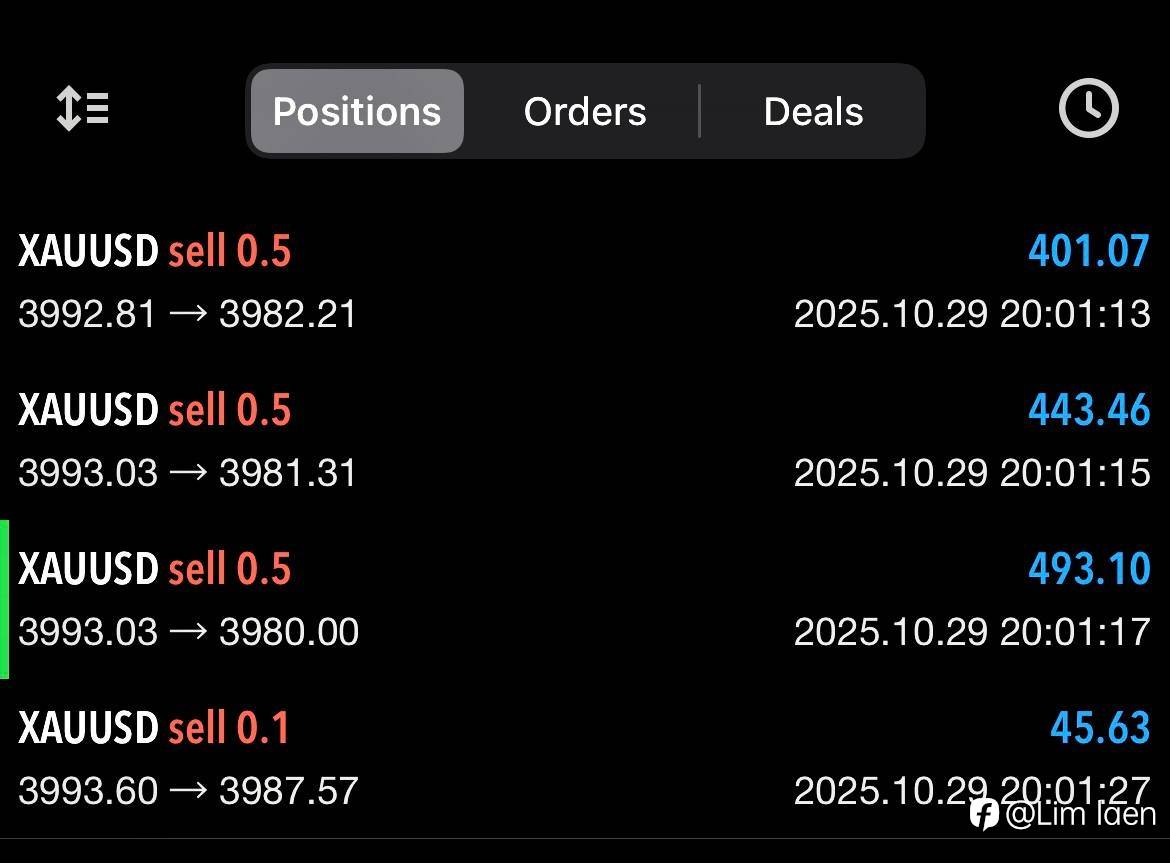This screenshot has width=1170, height=863.
Task: Click the Facebook logo in watermark
Action: click(x=984, y=814)
